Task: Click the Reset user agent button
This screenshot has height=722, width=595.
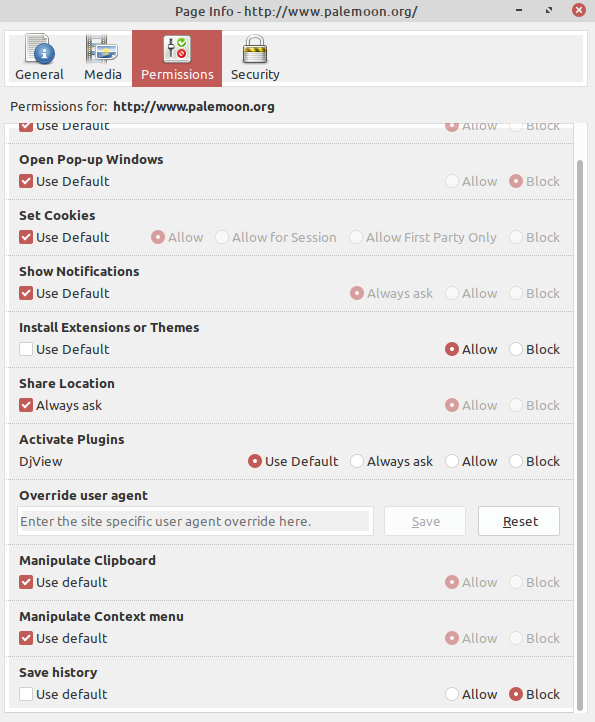Action: point(519,521)
